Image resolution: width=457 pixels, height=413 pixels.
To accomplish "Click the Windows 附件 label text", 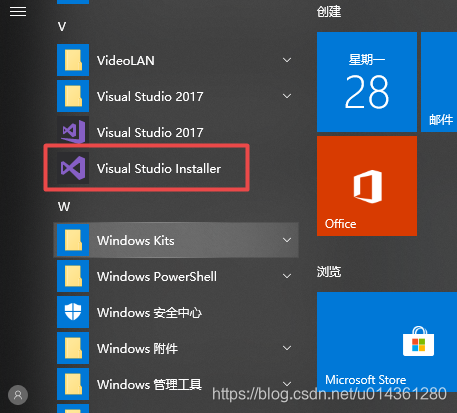I will click(137, 349).
